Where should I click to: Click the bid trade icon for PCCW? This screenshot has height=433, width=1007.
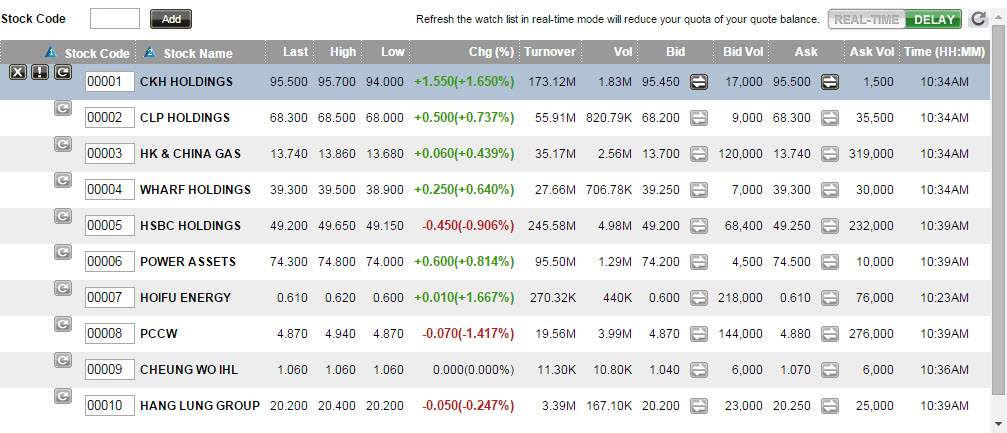coord(699,333)
